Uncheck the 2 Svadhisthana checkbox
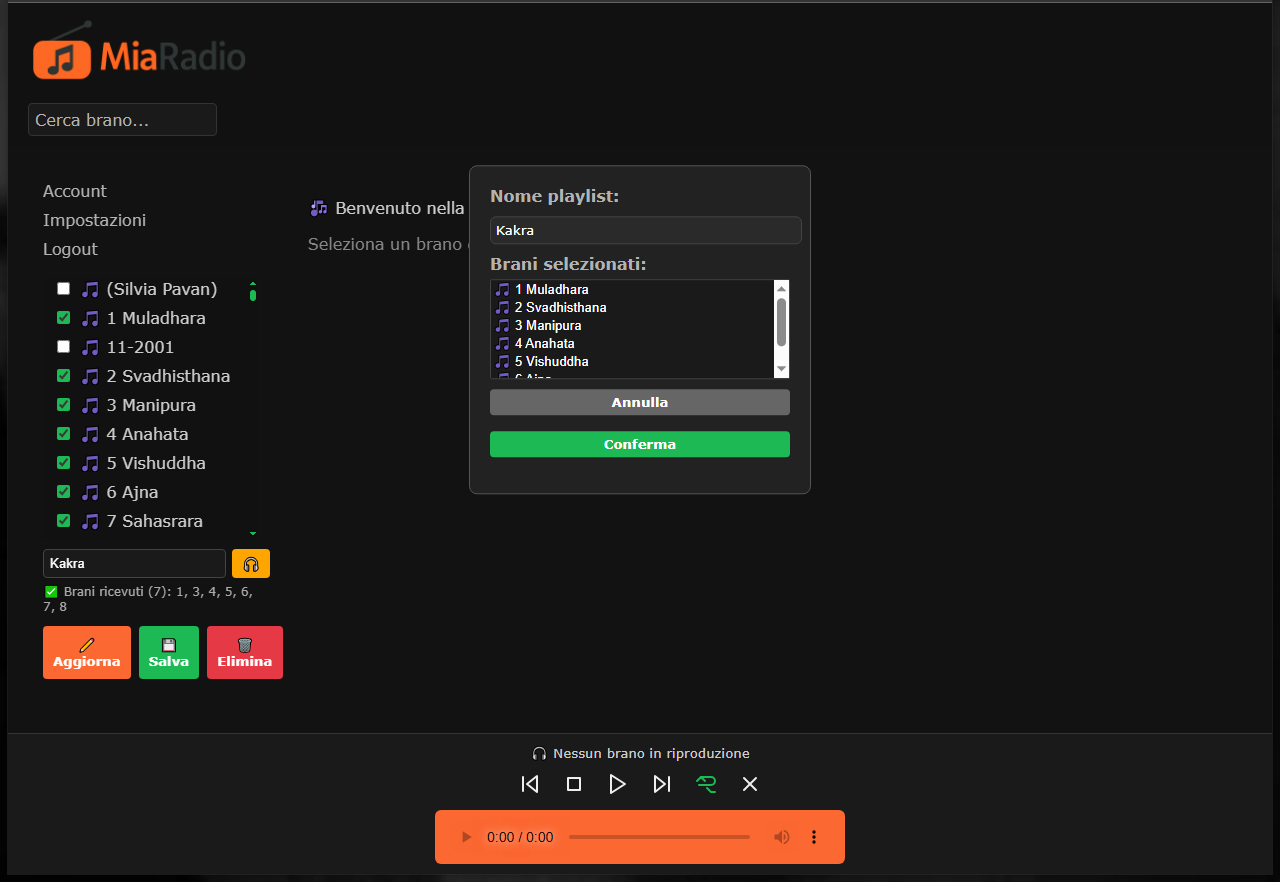Screen dimensions: 1280x882 [x=64, y=376]
